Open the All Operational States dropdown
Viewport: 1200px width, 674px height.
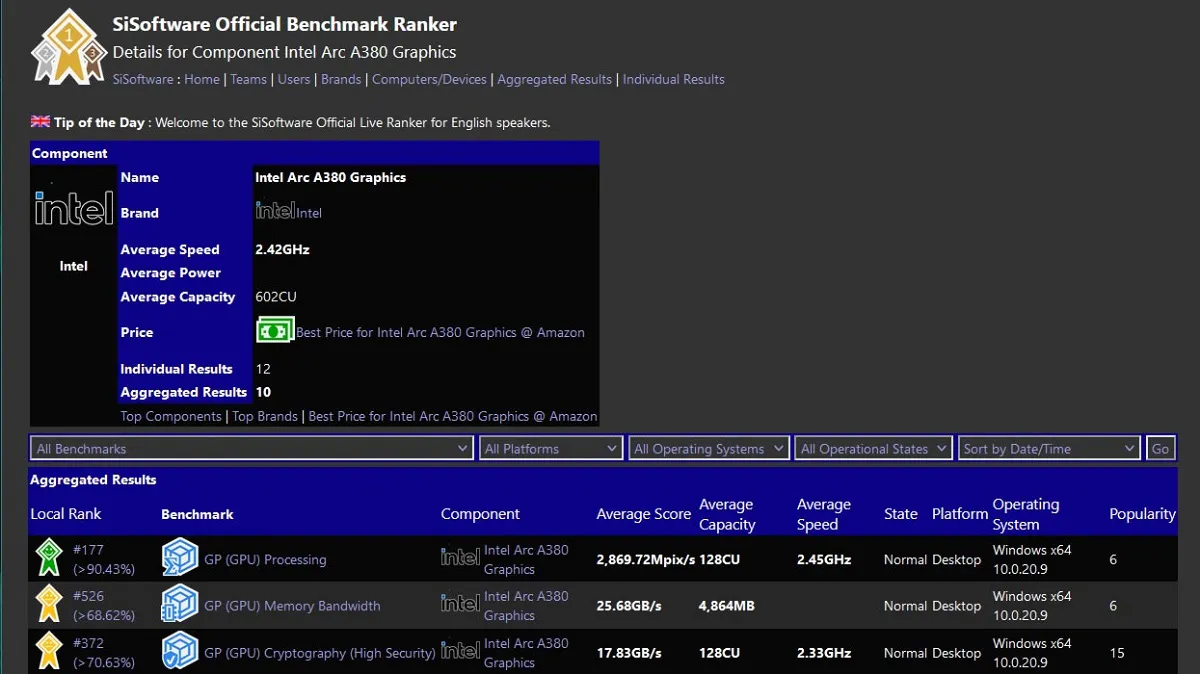(874, 449)
